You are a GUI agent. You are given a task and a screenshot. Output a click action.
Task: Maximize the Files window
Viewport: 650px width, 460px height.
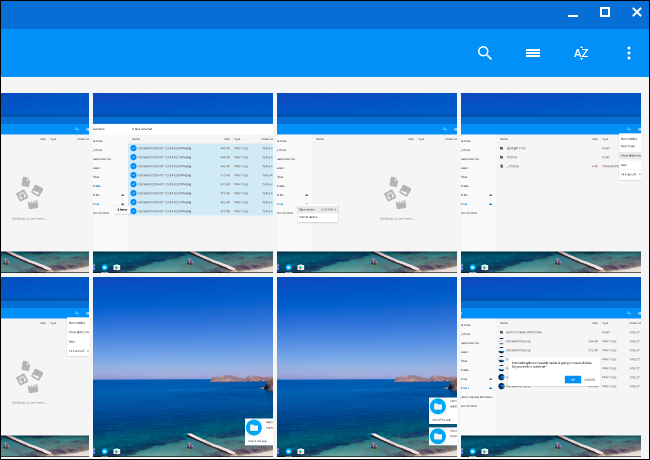tap(605, 12)
